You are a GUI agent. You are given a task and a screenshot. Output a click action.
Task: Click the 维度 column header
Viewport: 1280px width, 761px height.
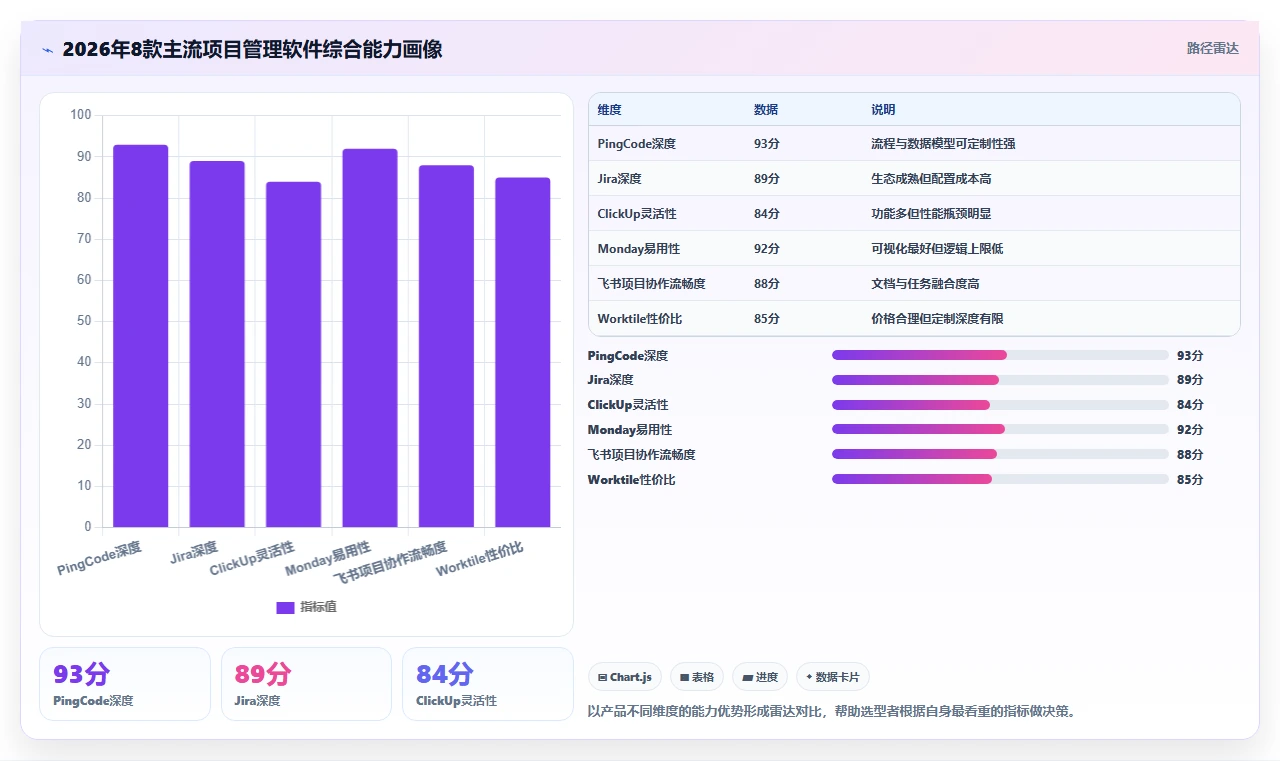click(x=609, y=110)
